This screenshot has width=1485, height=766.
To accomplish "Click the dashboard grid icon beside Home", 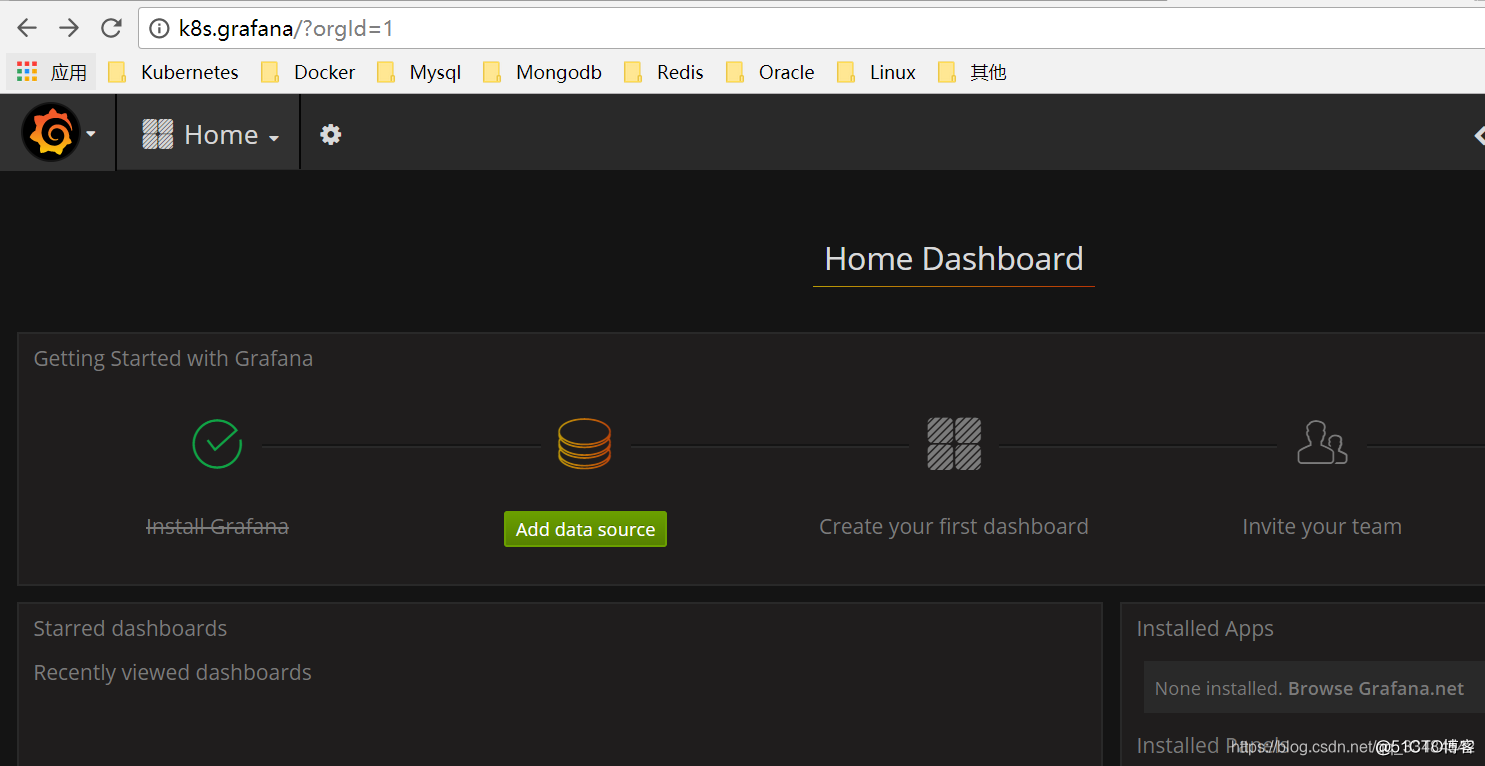I will tap(158, 134).
